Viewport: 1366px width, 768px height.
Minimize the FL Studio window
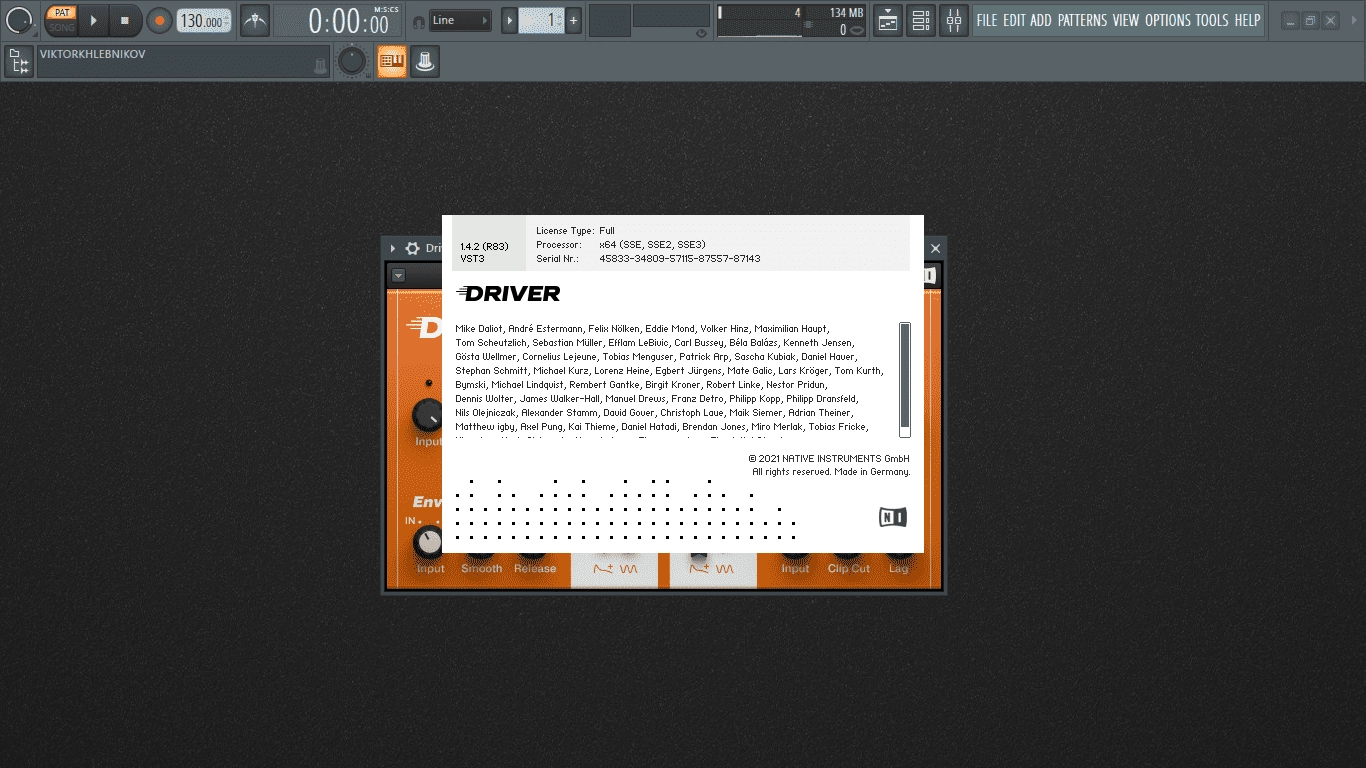coord(1291,20)
